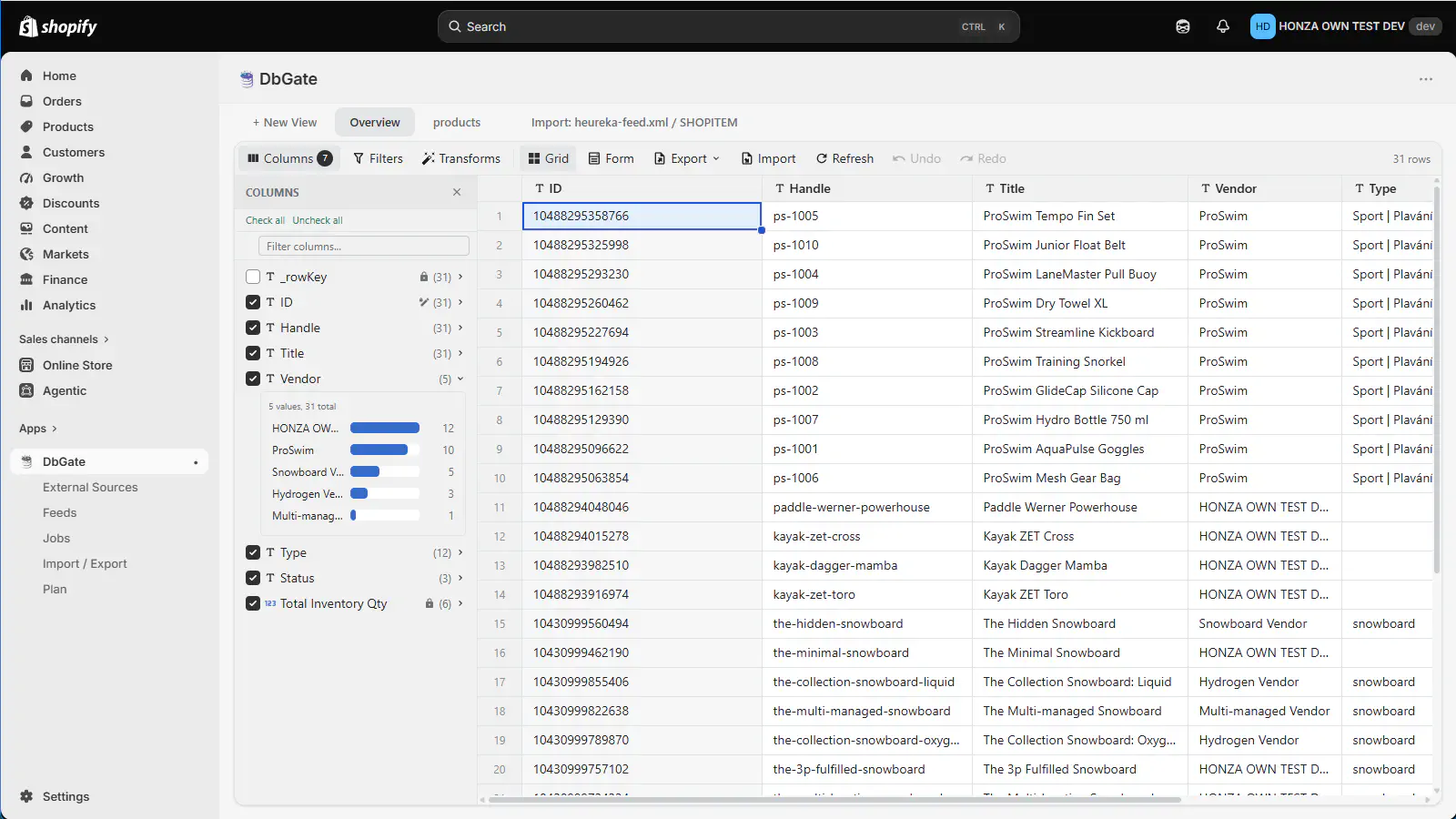This screenshot has width=1456, height=819.
Task: Uncheck the Total Inventory Qty checkbox
Action: (253, 603)
